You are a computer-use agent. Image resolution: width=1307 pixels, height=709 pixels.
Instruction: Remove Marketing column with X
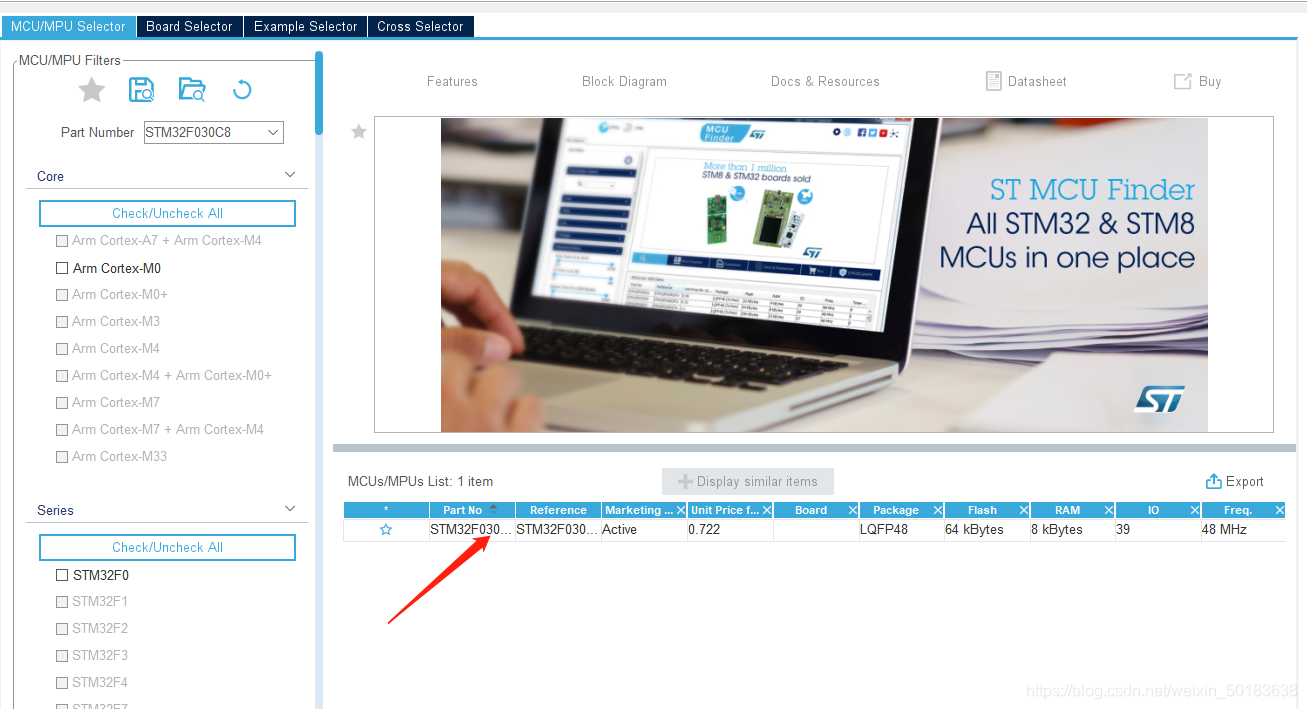pyautogui.click(x=680, y=510)
